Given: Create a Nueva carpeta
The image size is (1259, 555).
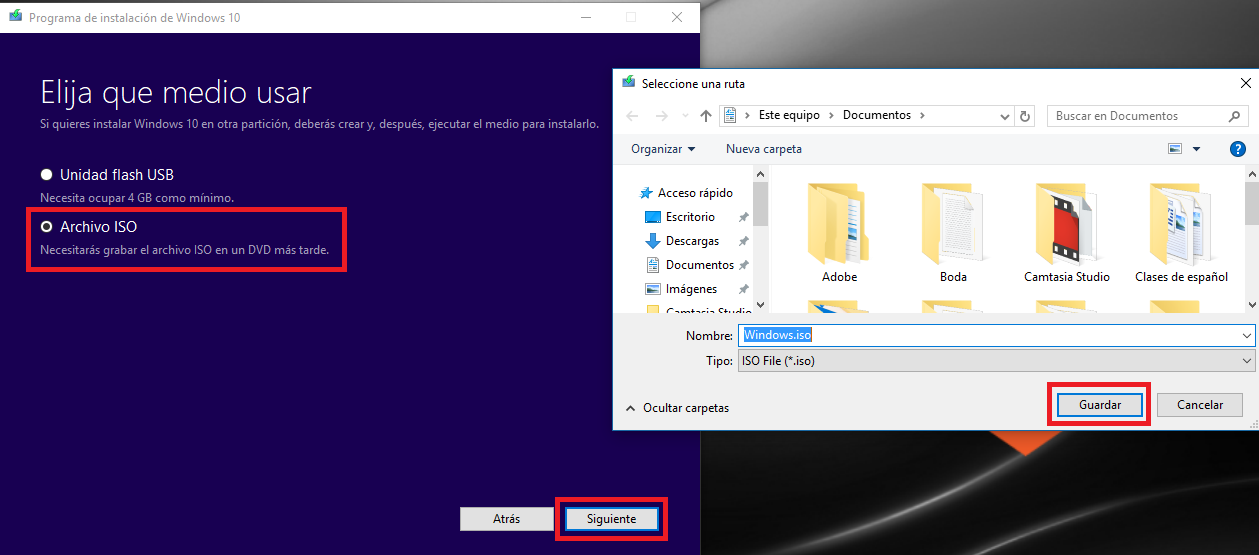Looking at the screenshot, I should 764,149.
